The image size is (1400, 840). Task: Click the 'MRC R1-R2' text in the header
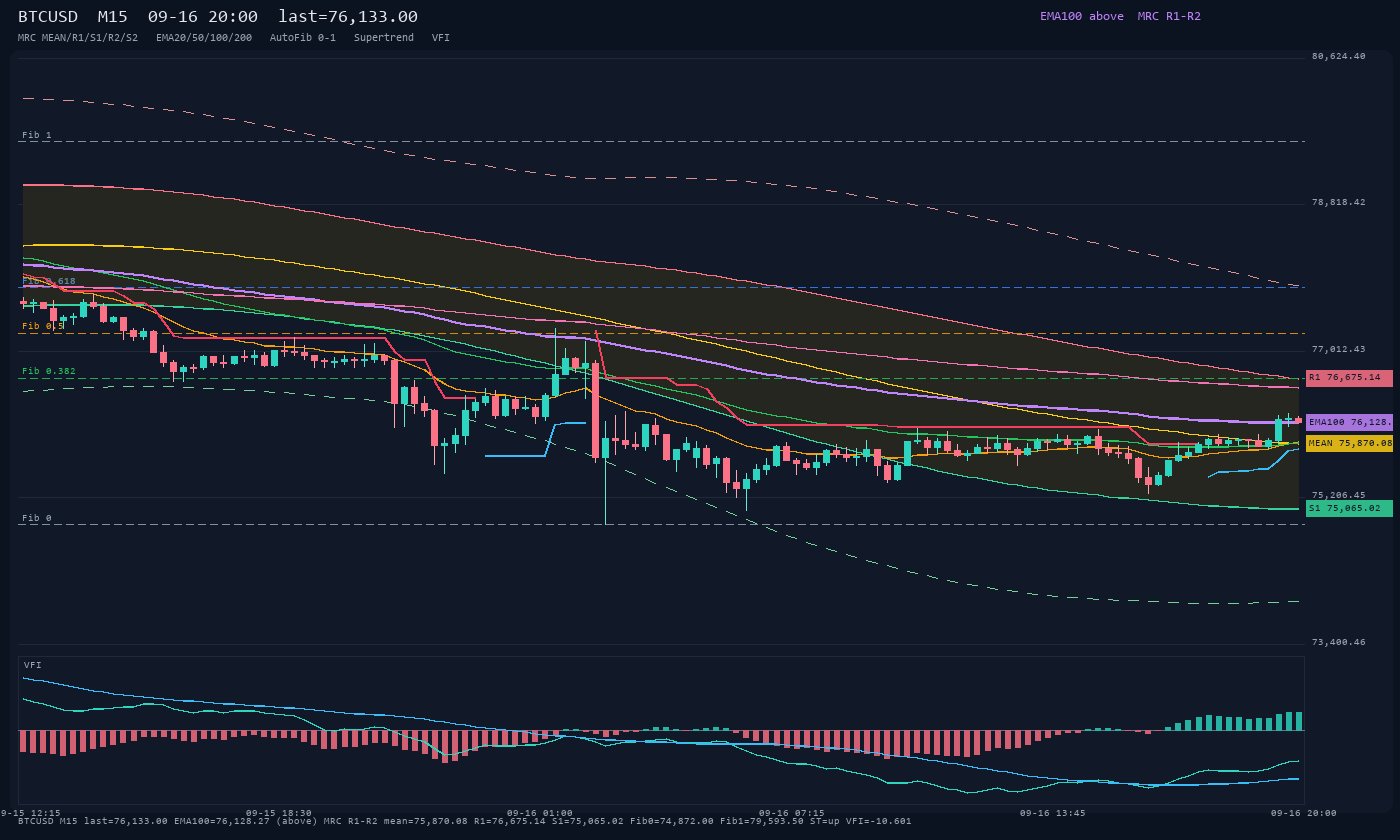point(1169,16)
